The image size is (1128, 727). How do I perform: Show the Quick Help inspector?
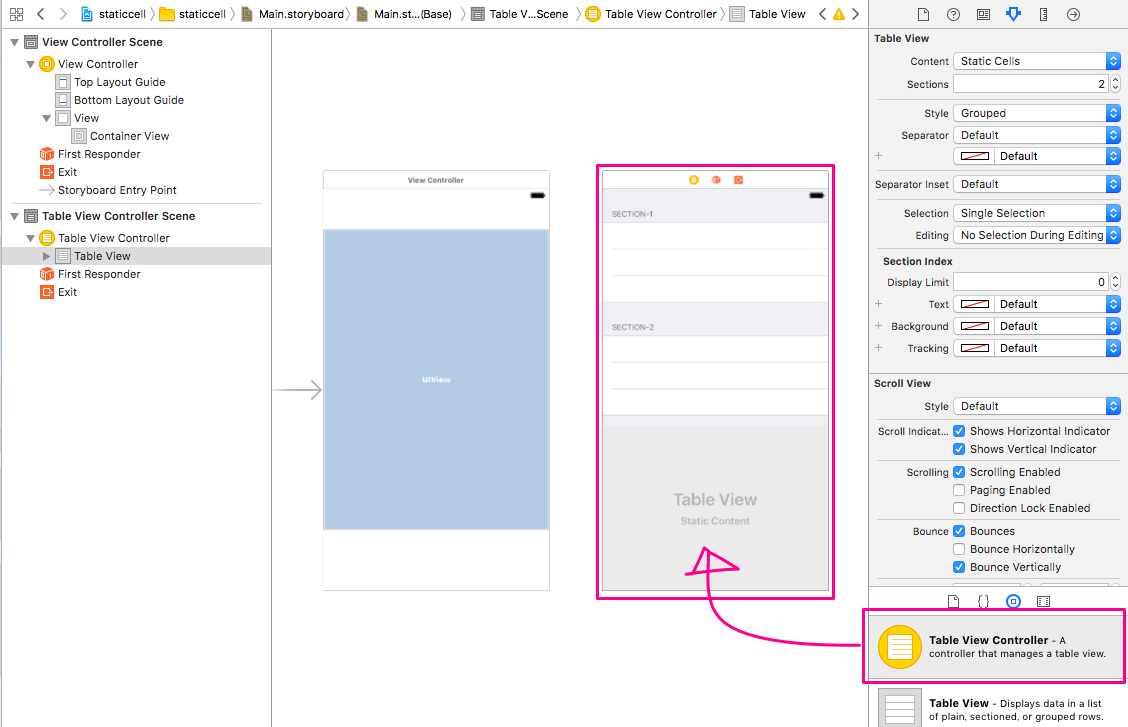953,14
